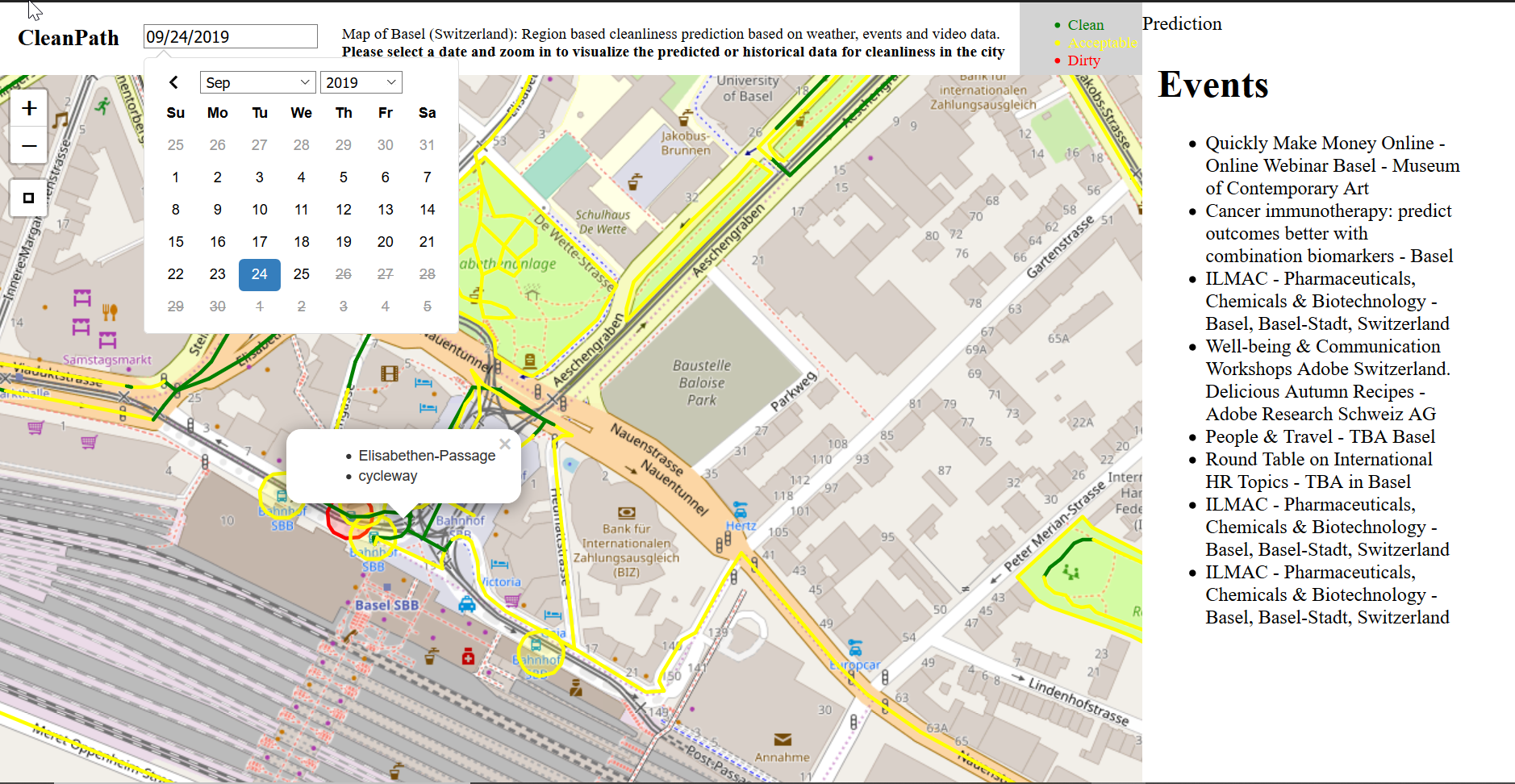Zoom out of the map
This screenshot has width=1515, height=784.
[x=29, y=146]
